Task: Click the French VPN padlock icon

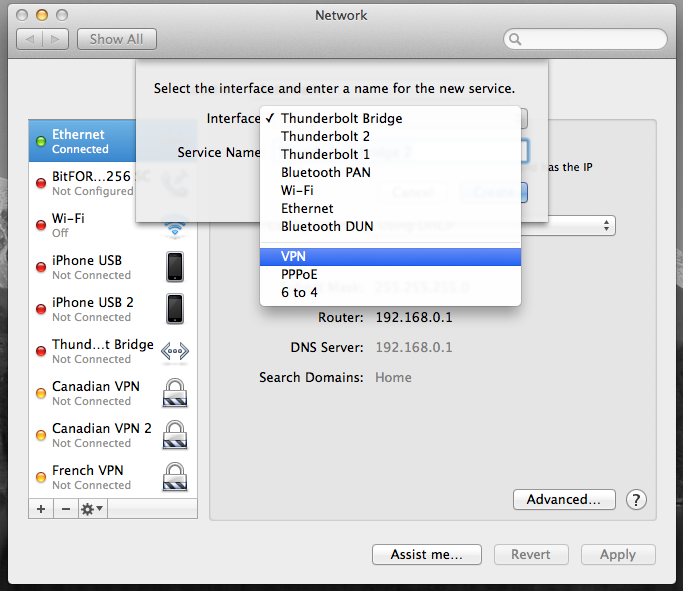Action: [x=175, y=477]
